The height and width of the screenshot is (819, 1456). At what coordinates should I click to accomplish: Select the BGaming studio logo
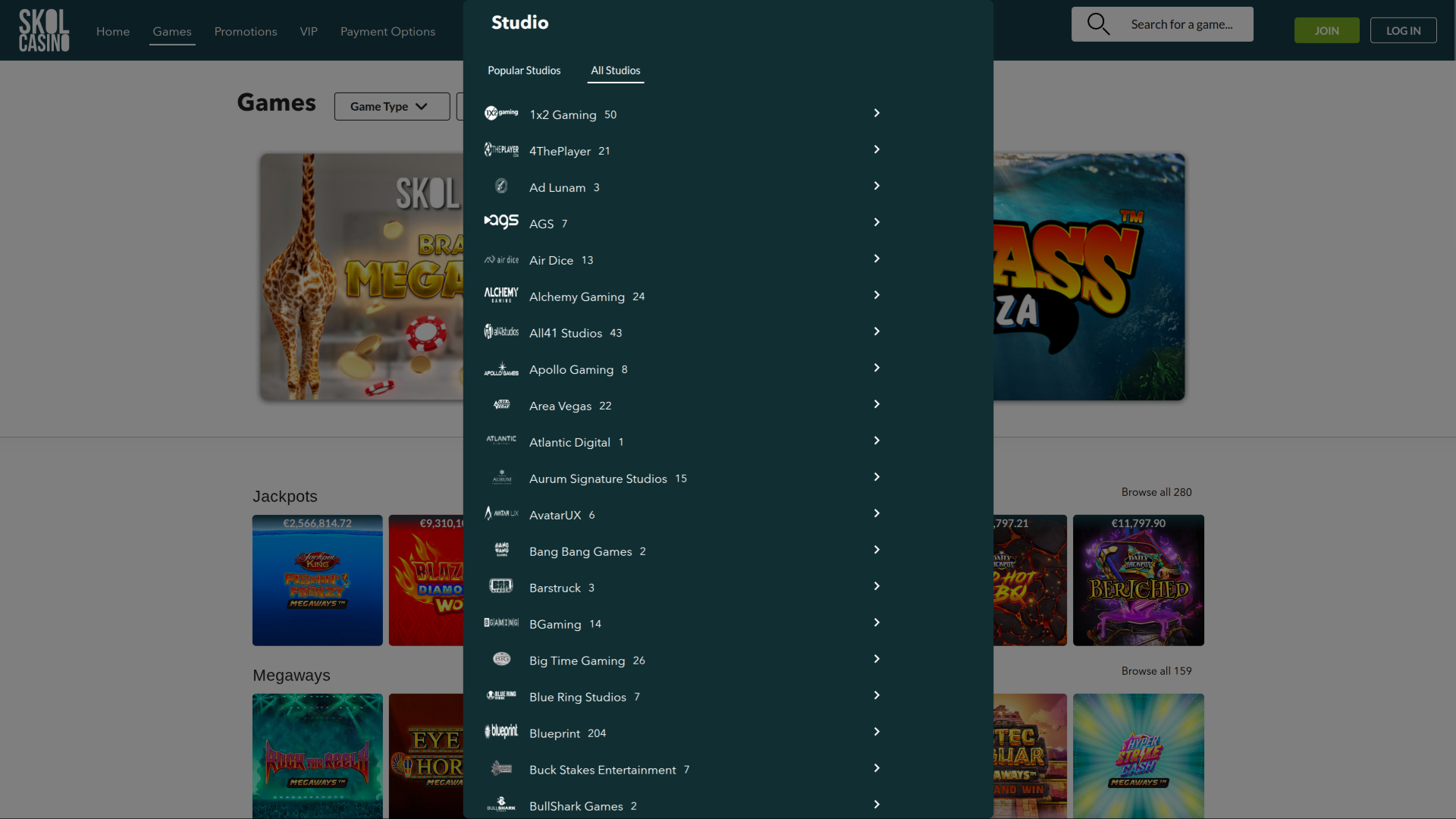click(x=501, y=623)
